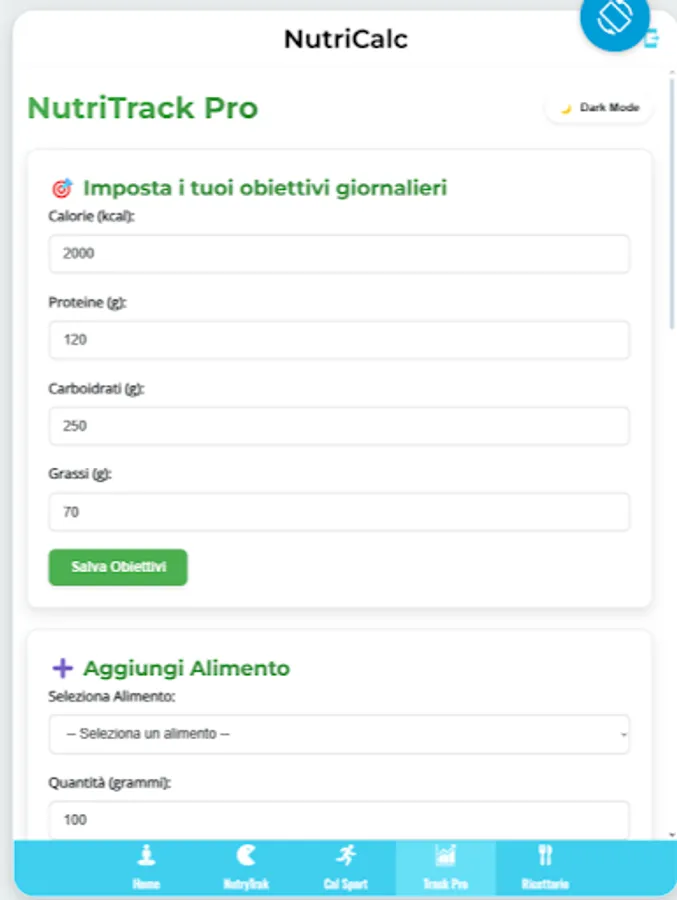Click the plus icon beside Aggiungi Alimento
Viewport: 677px width, 900px height.
pyautogui.click(x=64, y=667)
